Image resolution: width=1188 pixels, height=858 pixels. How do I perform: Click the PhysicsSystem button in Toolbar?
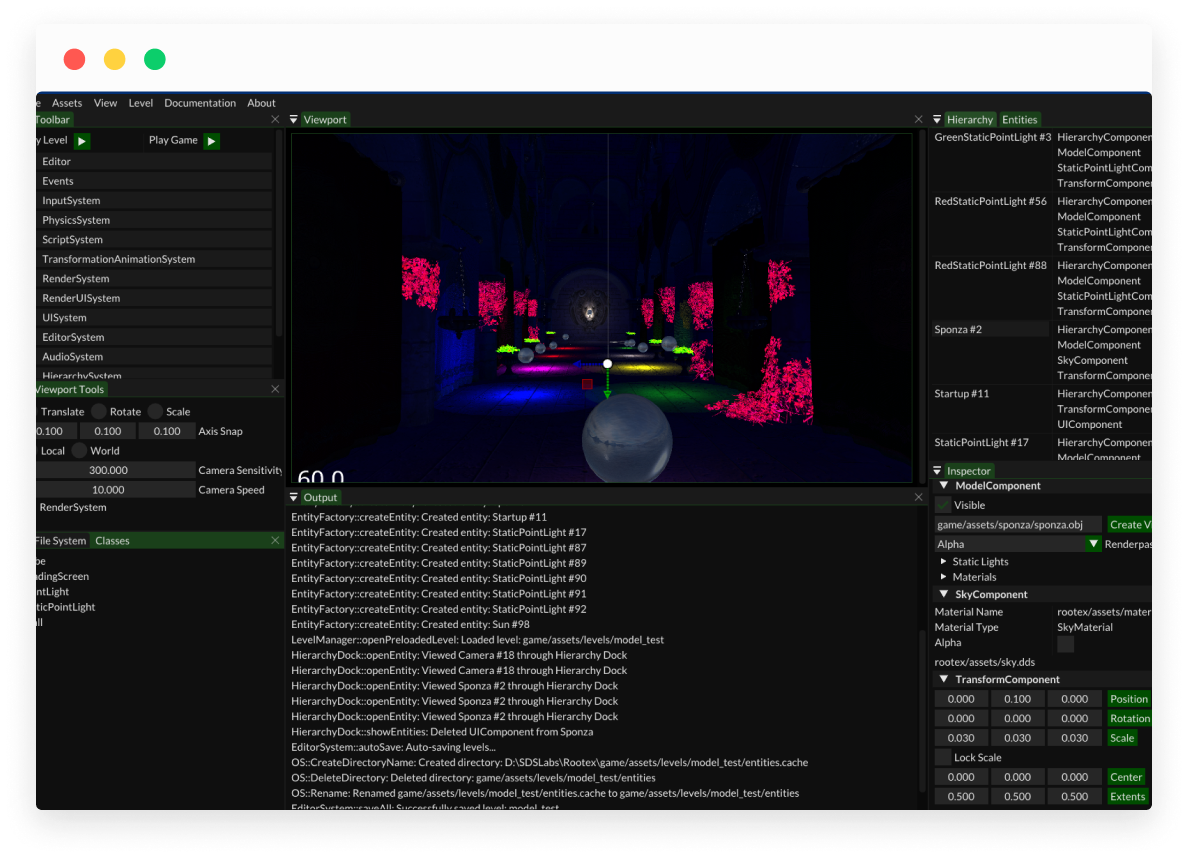tap(152, 220)
